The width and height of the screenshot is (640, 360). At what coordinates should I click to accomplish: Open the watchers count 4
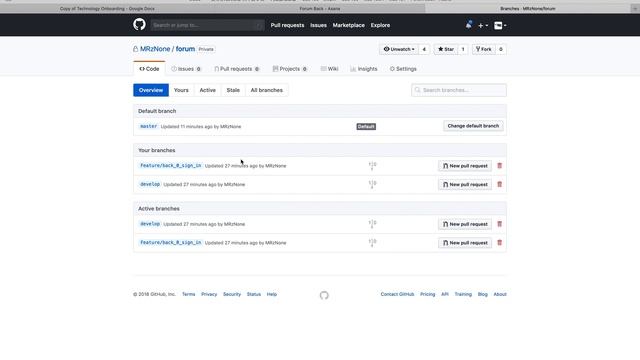tap(424, 49)
